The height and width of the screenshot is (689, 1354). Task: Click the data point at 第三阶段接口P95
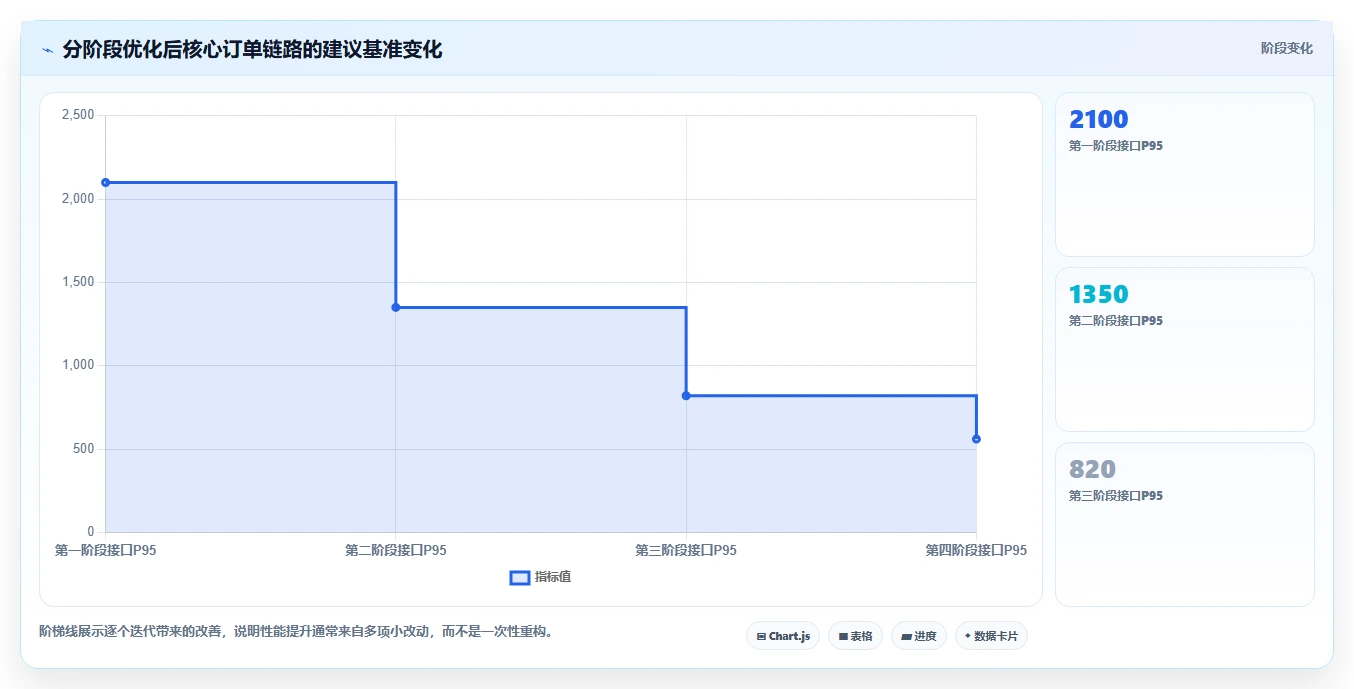coord(686,396)
